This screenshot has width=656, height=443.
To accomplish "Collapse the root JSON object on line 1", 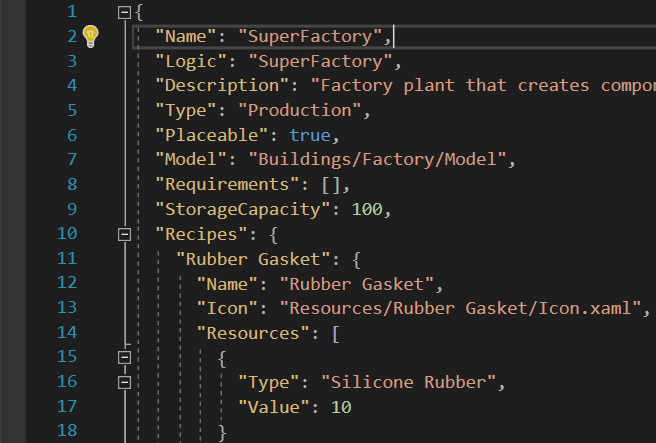I will [x=124, y=13].
